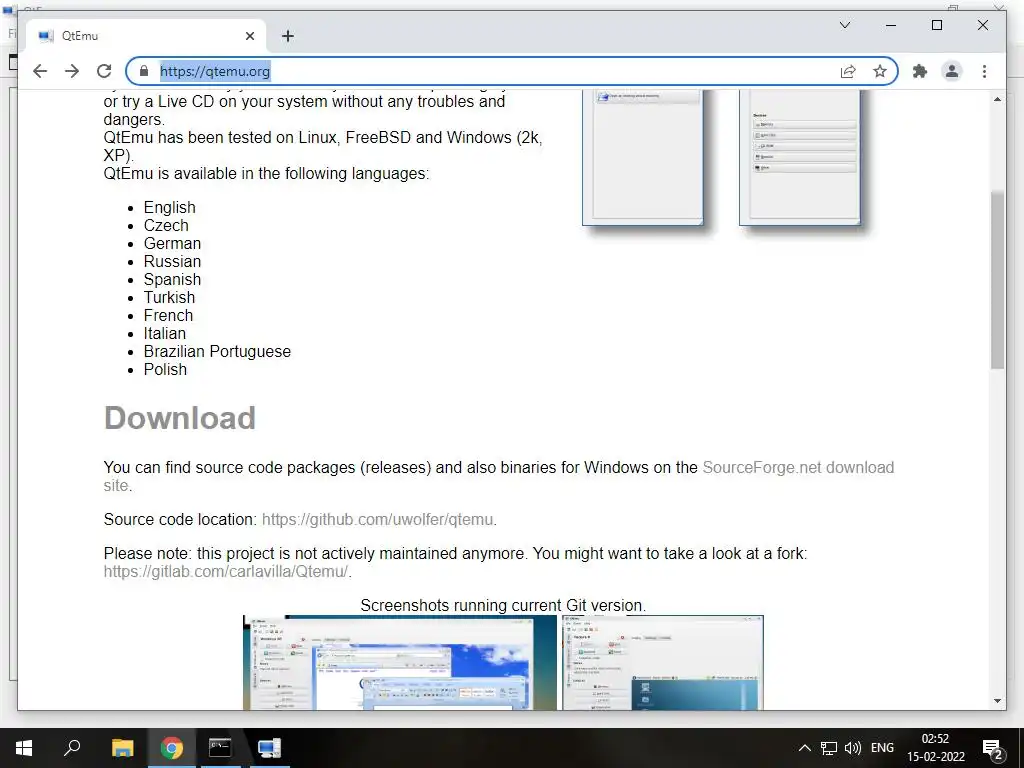This screenshot has height=768, width=1024.
Task: Open the gitlab.com/carlavilla/Qtemu fork link
Action: pyautogui.click(x=225, y=571)
